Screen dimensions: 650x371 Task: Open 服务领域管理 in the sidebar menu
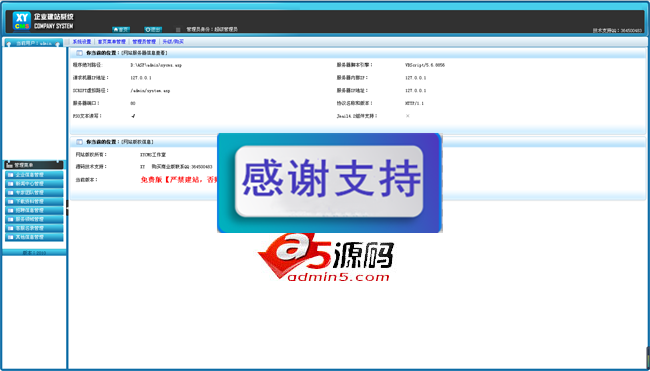(x=34, y=219)
